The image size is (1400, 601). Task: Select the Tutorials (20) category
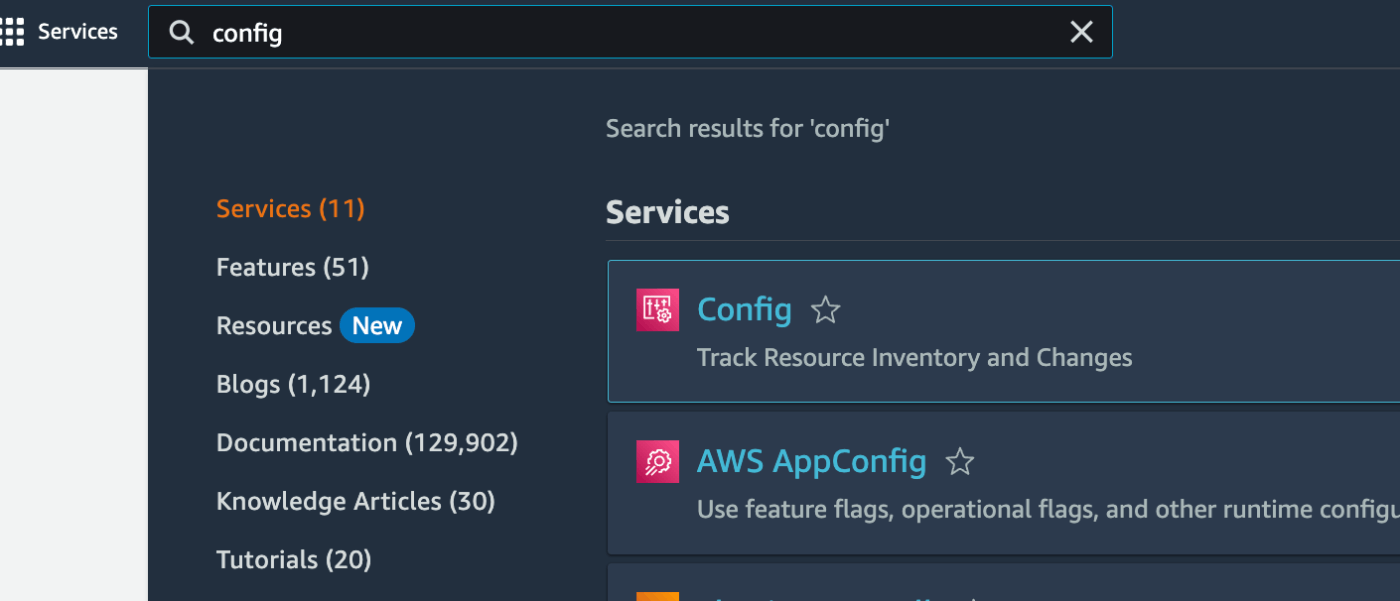coord(294,560)
